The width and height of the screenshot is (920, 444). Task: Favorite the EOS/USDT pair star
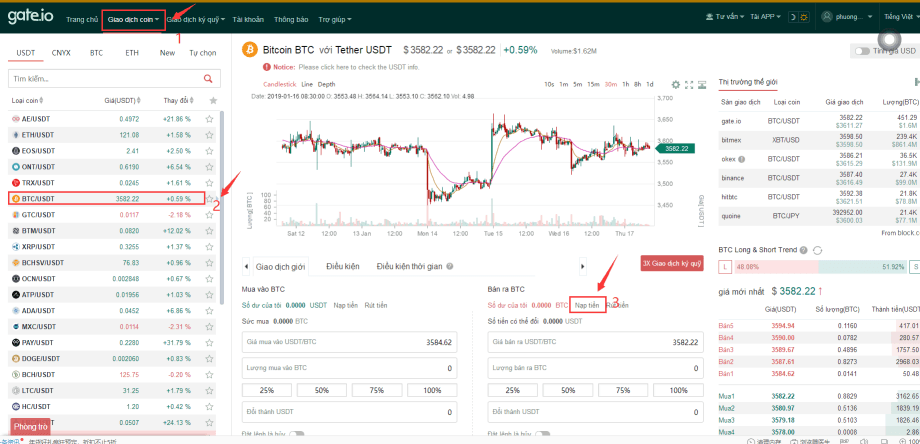(x=209, y=151)
